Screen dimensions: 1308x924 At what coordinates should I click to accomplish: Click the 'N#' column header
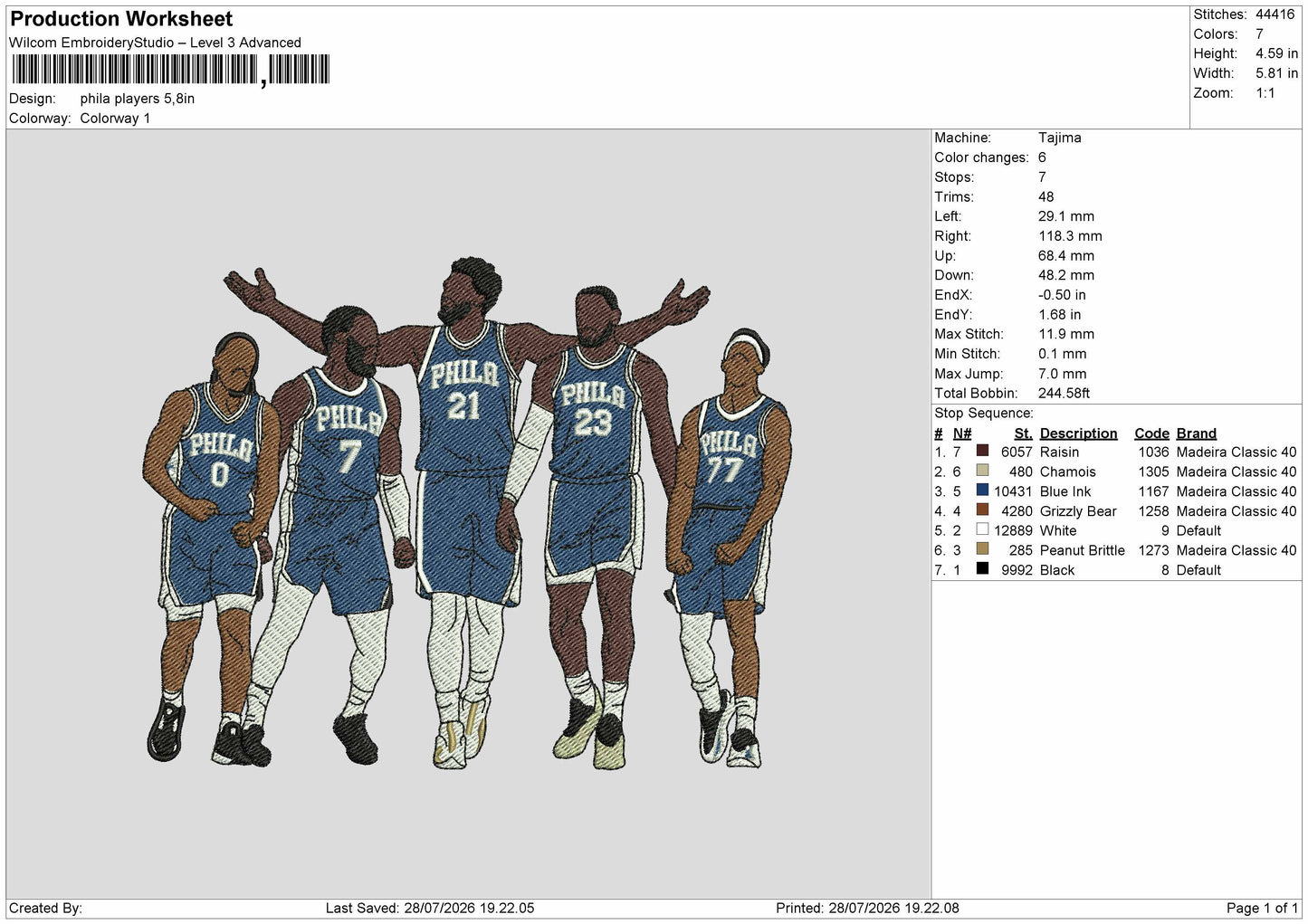coord(962,433)
